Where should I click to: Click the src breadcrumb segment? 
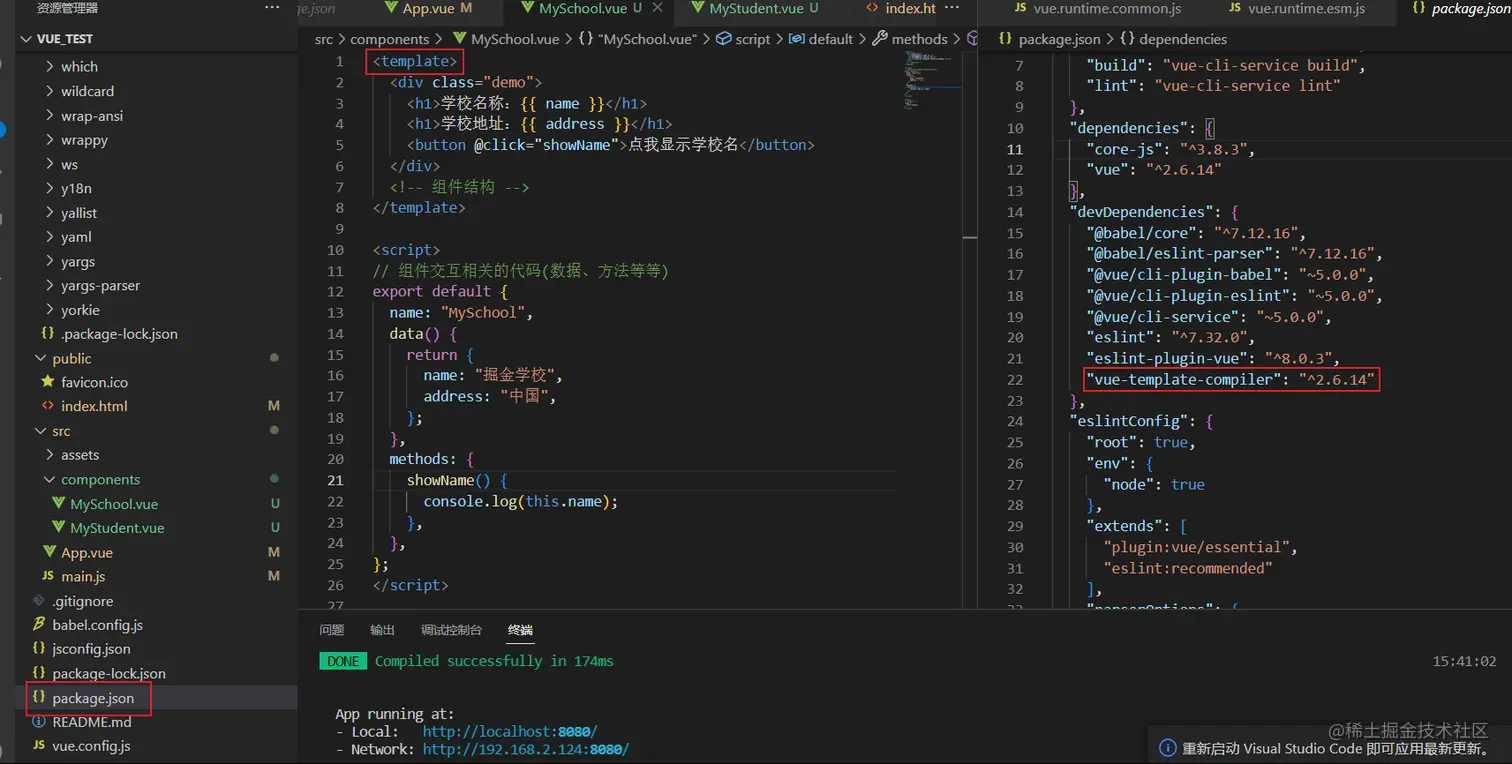coord(324,39)
